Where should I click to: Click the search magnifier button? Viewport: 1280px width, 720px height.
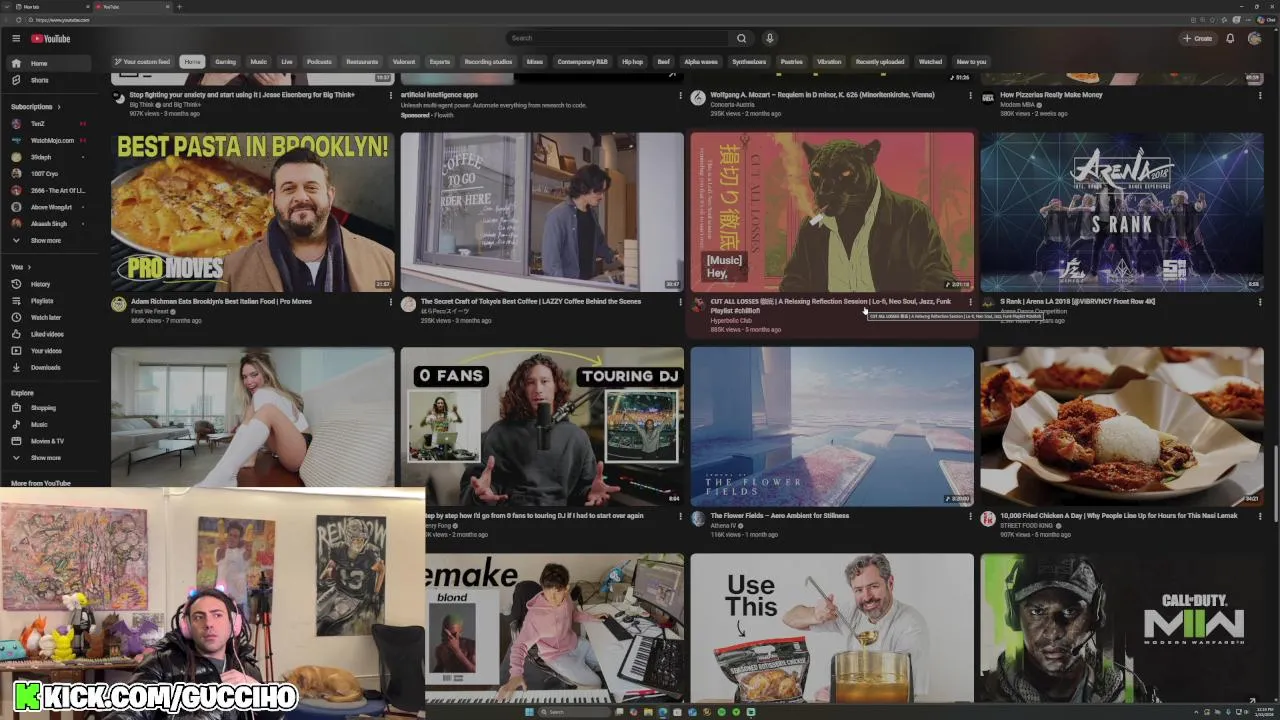[741, 38]
